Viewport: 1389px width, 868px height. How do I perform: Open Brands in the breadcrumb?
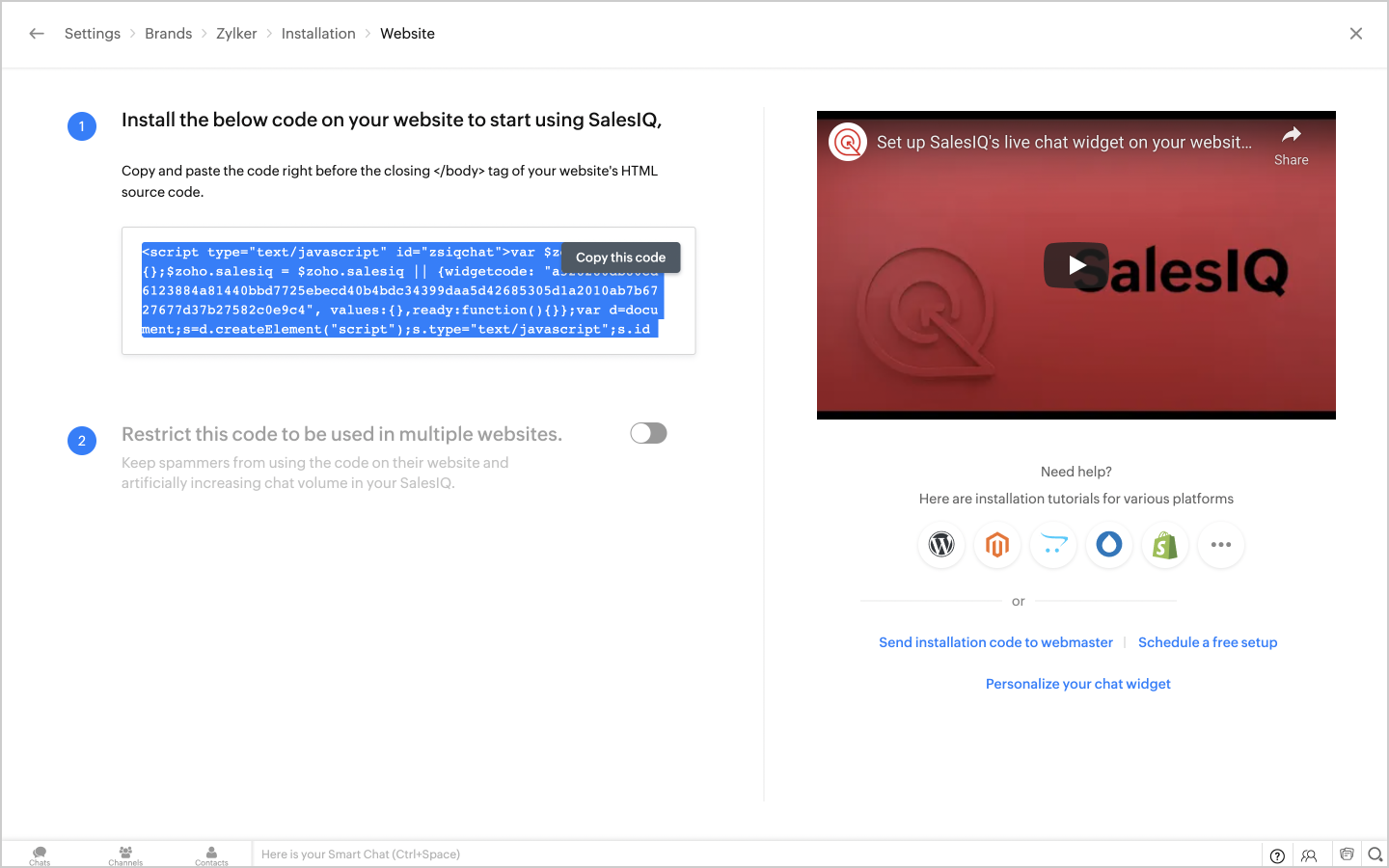(169, 34)
